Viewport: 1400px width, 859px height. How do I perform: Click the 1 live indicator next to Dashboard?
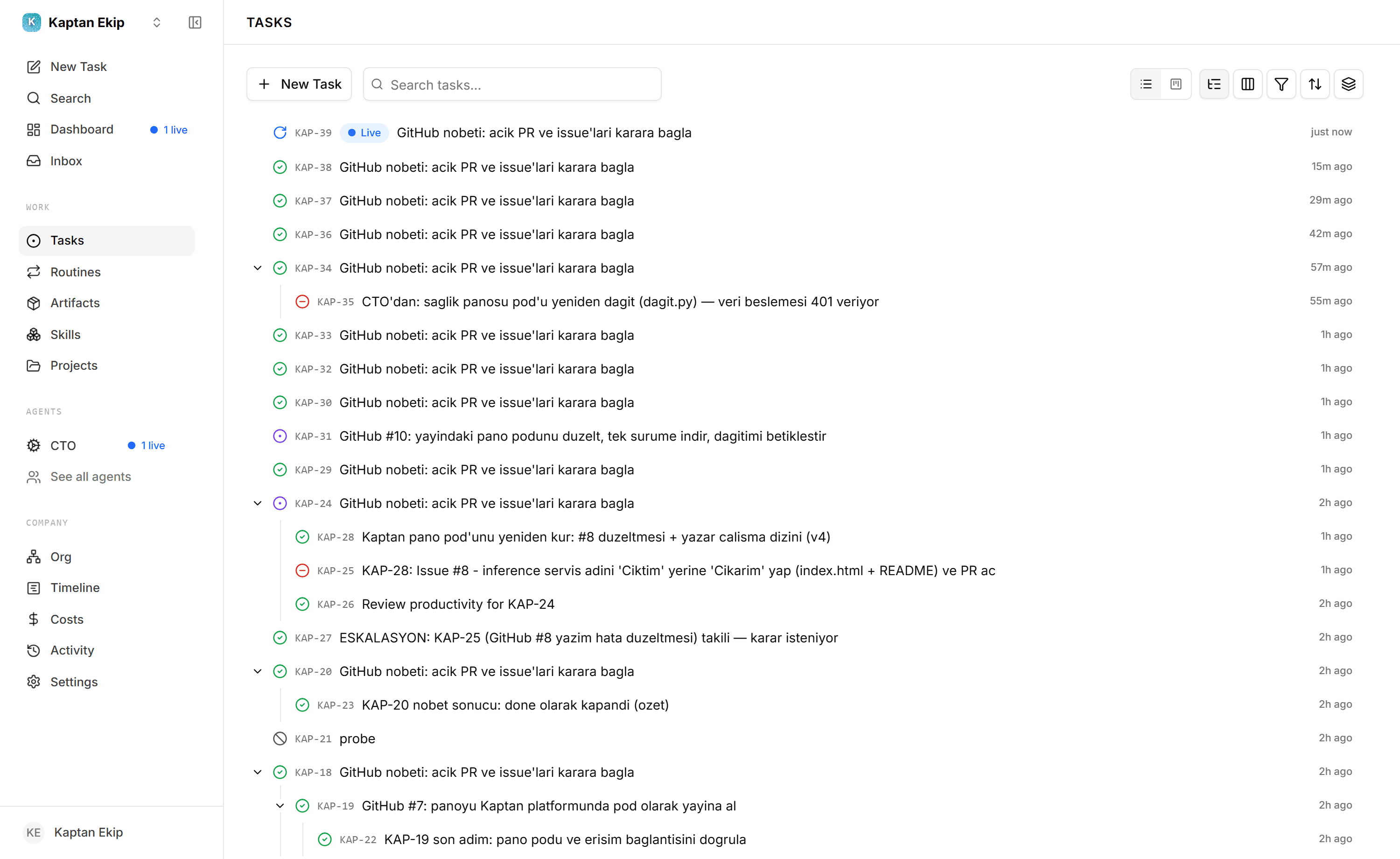coord(169,130)
